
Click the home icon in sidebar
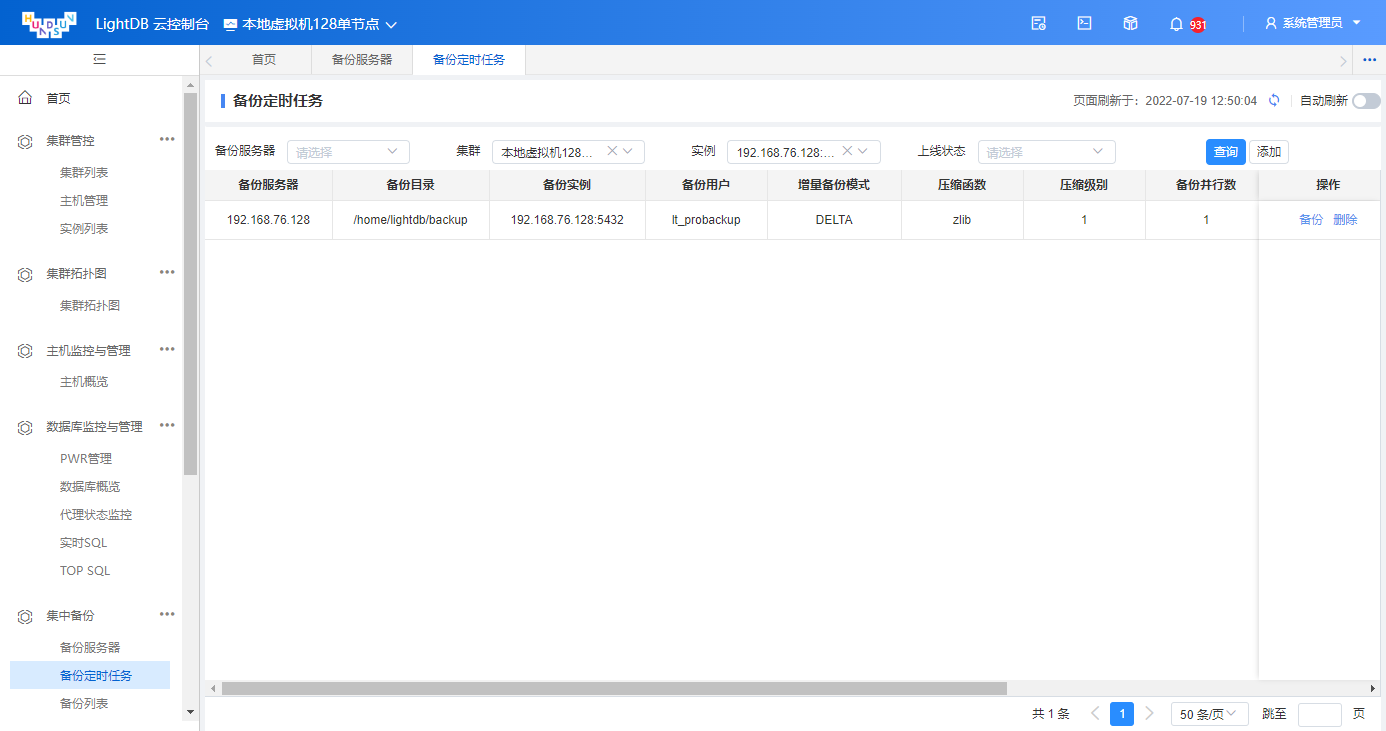(x=25, y=98)
